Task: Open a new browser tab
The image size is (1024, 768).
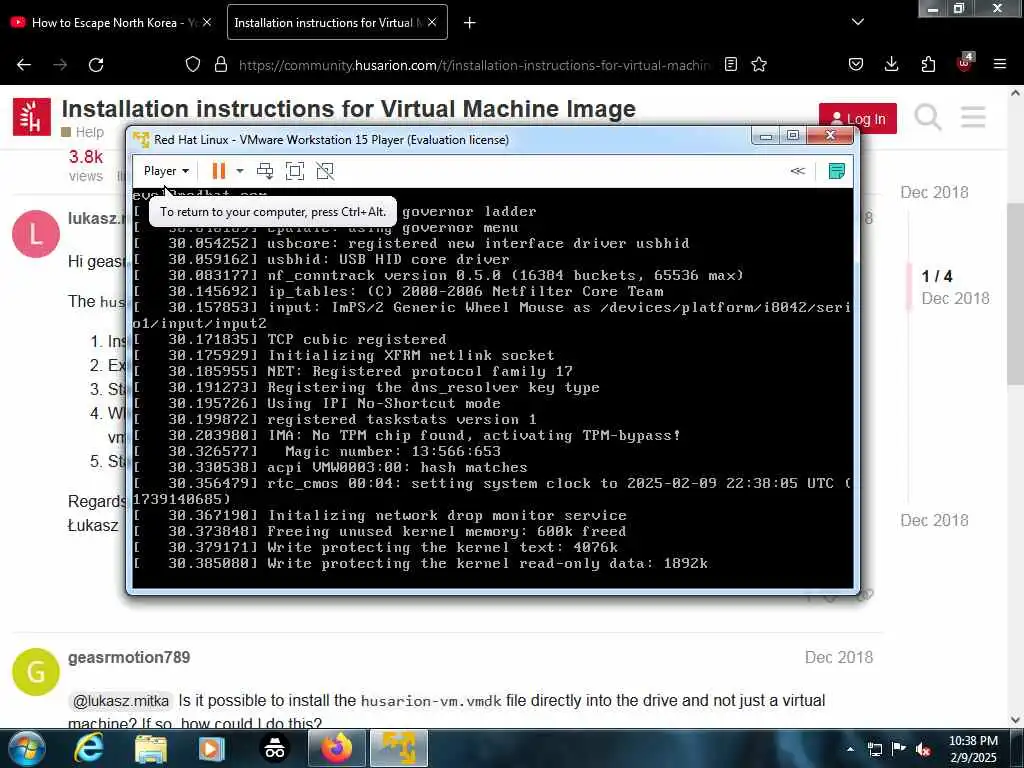Action: pyautogui.click(x=470, y=23)
